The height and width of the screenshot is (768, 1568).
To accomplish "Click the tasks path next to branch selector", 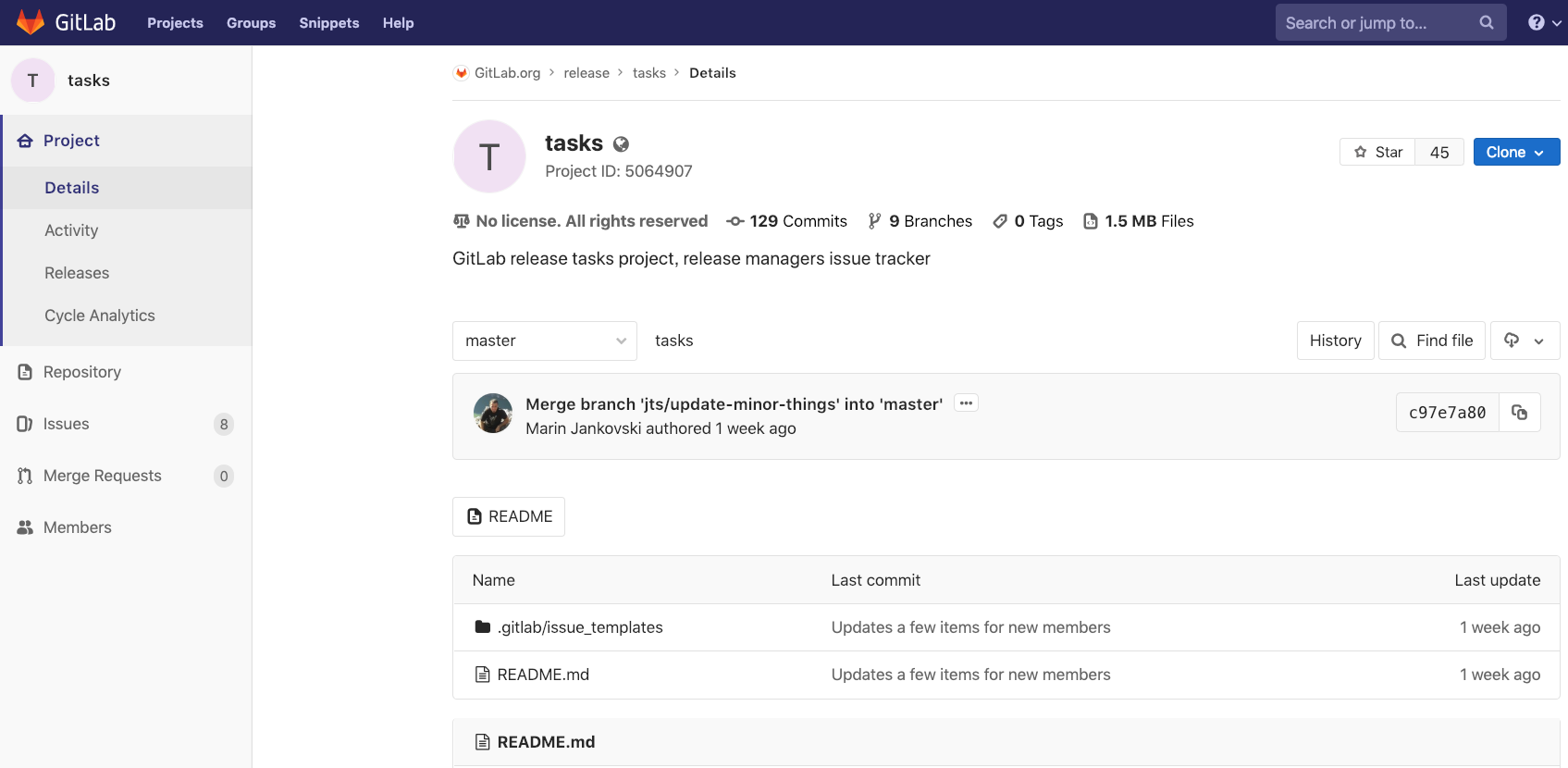I will pos(673,341).
